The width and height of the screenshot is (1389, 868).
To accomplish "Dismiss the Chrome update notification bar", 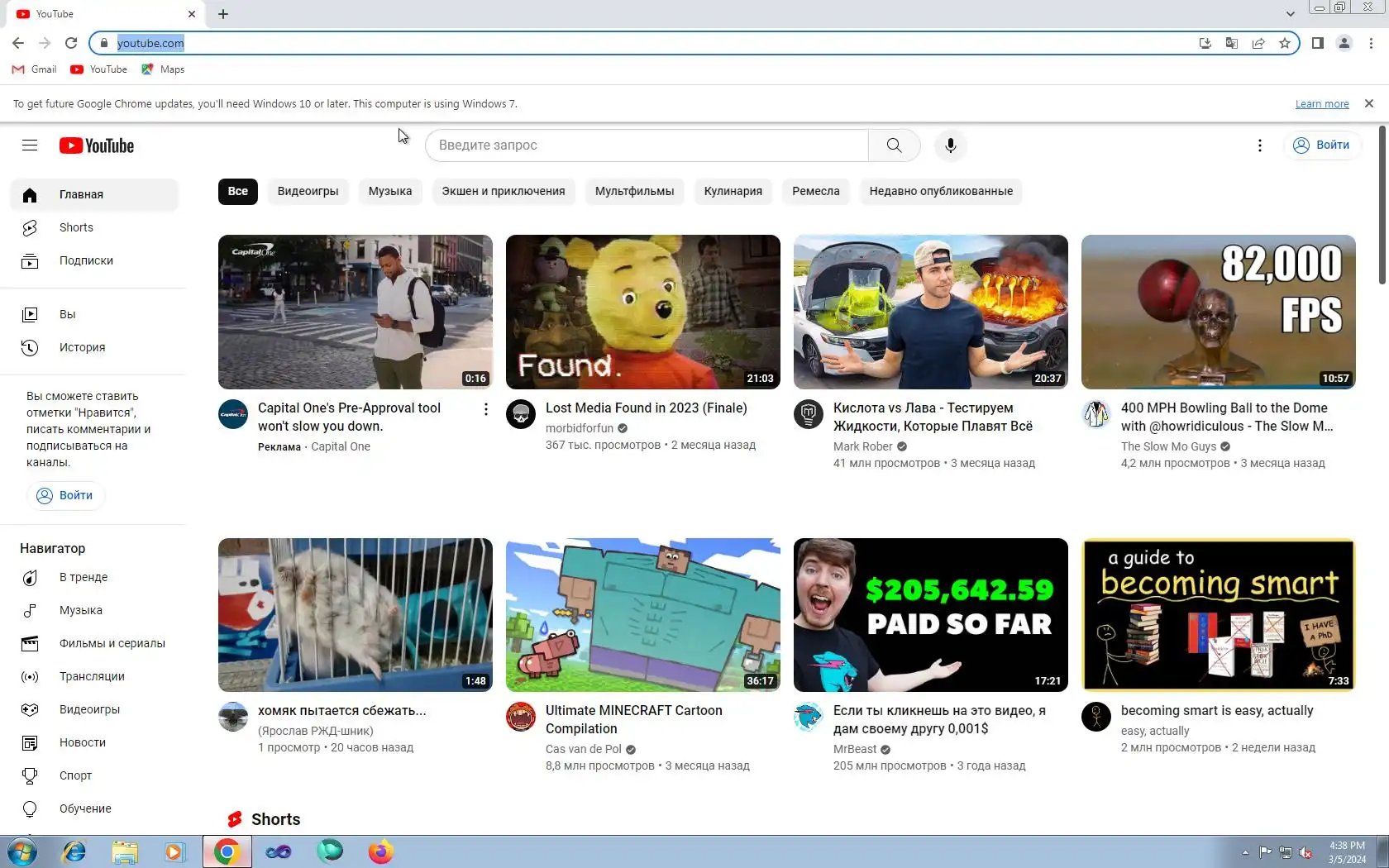I will pos(1369,103).
